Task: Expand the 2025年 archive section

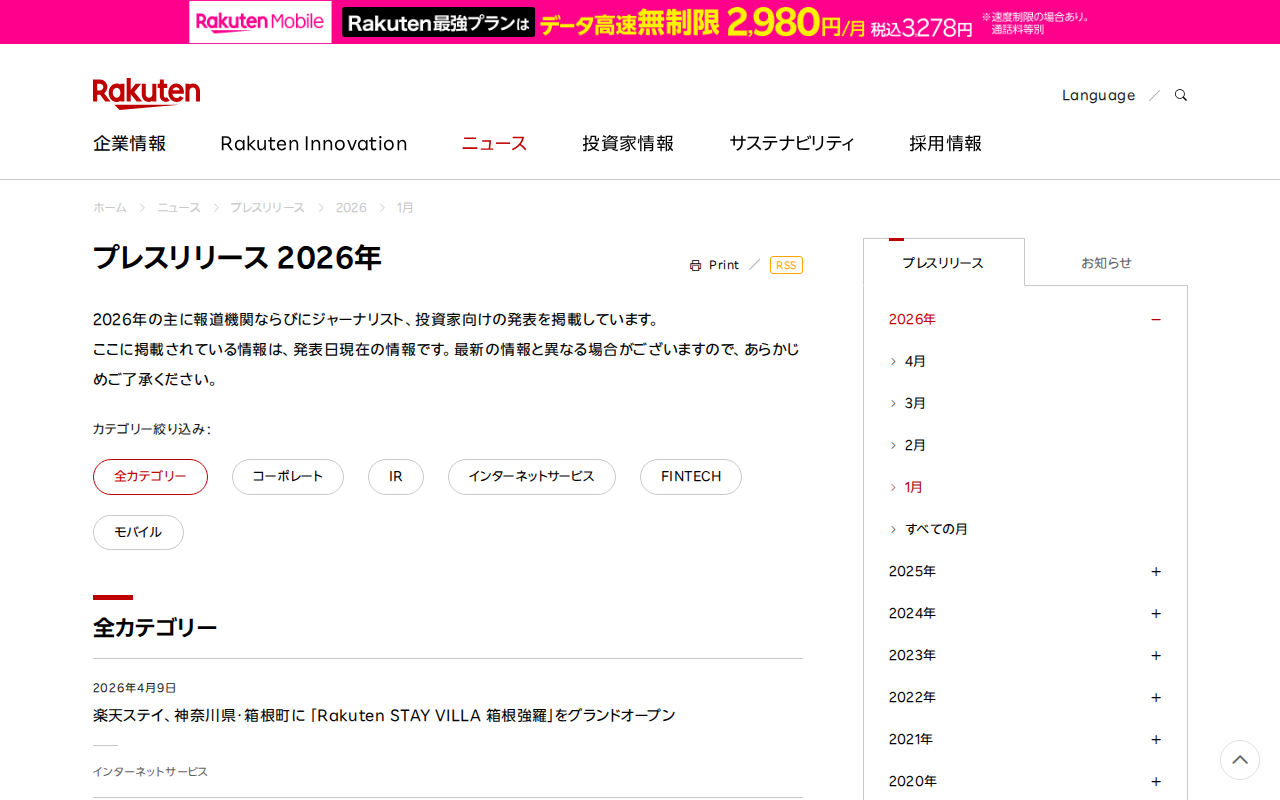Action: tap(1025, 571)
